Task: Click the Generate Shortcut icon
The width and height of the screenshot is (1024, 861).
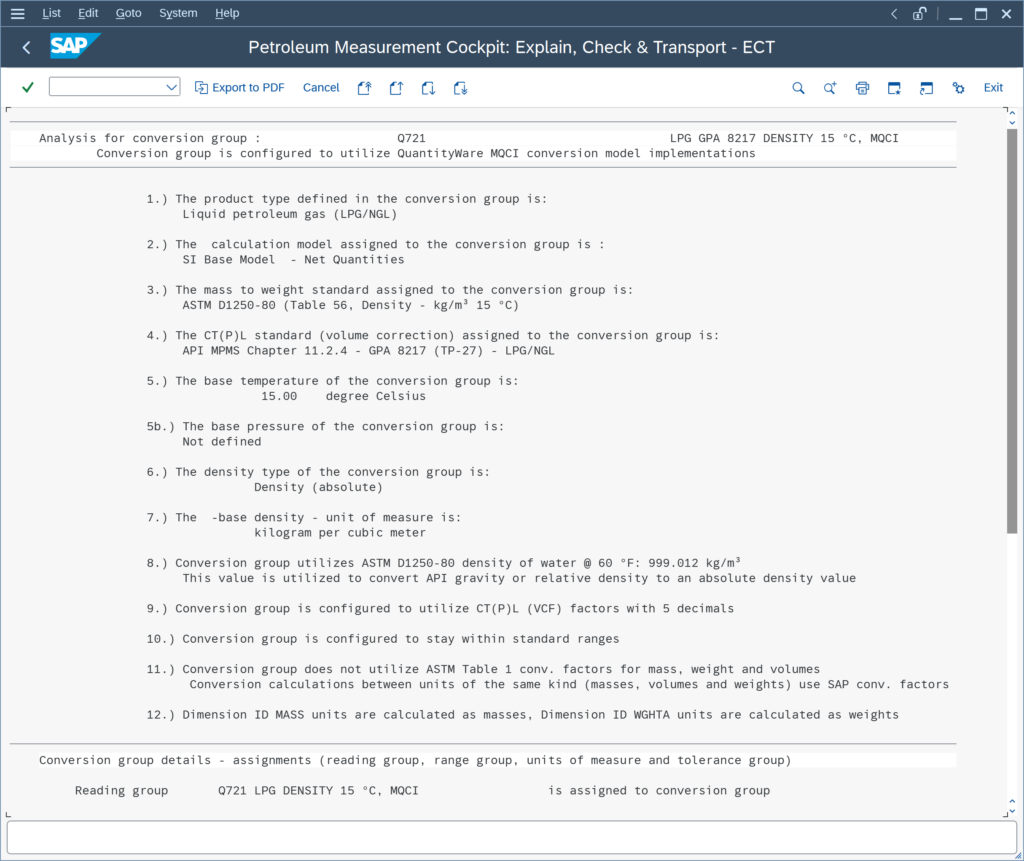Action: coord(926,88)
